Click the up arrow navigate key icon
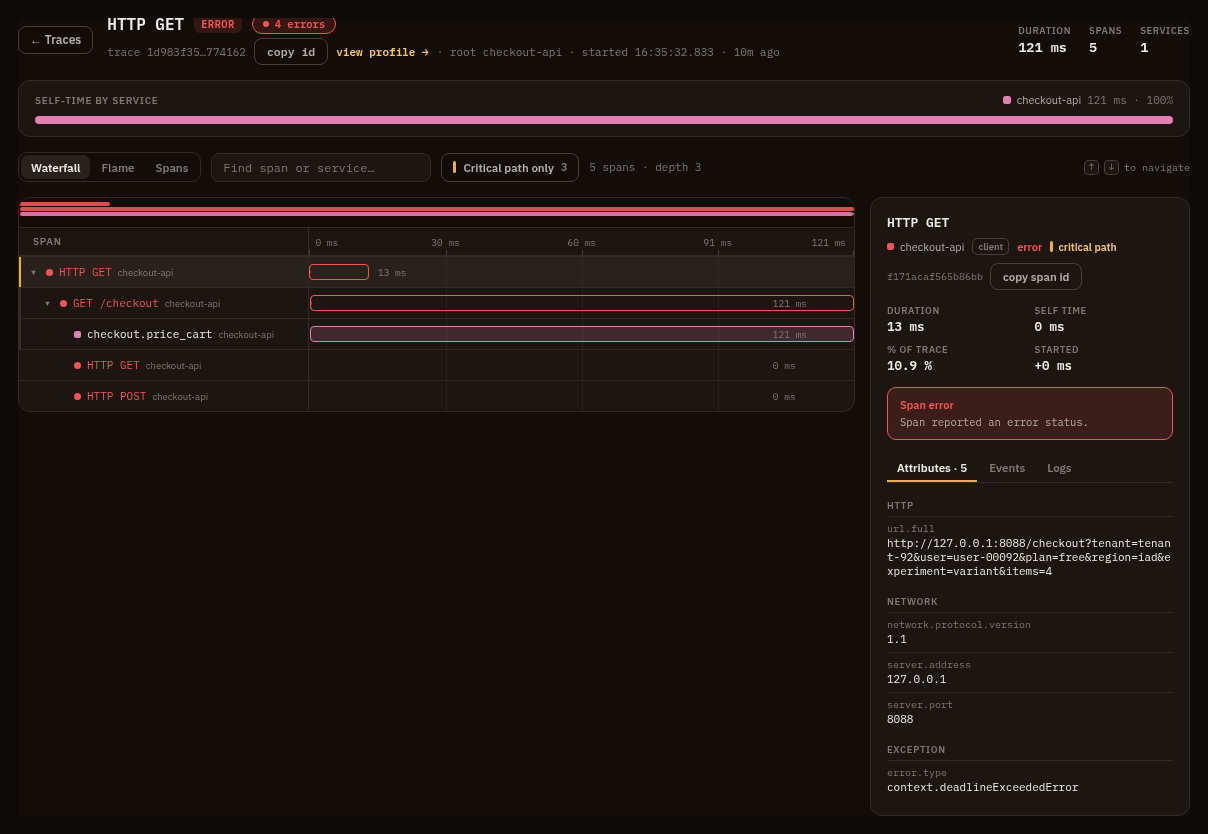 pos(1091,168)
